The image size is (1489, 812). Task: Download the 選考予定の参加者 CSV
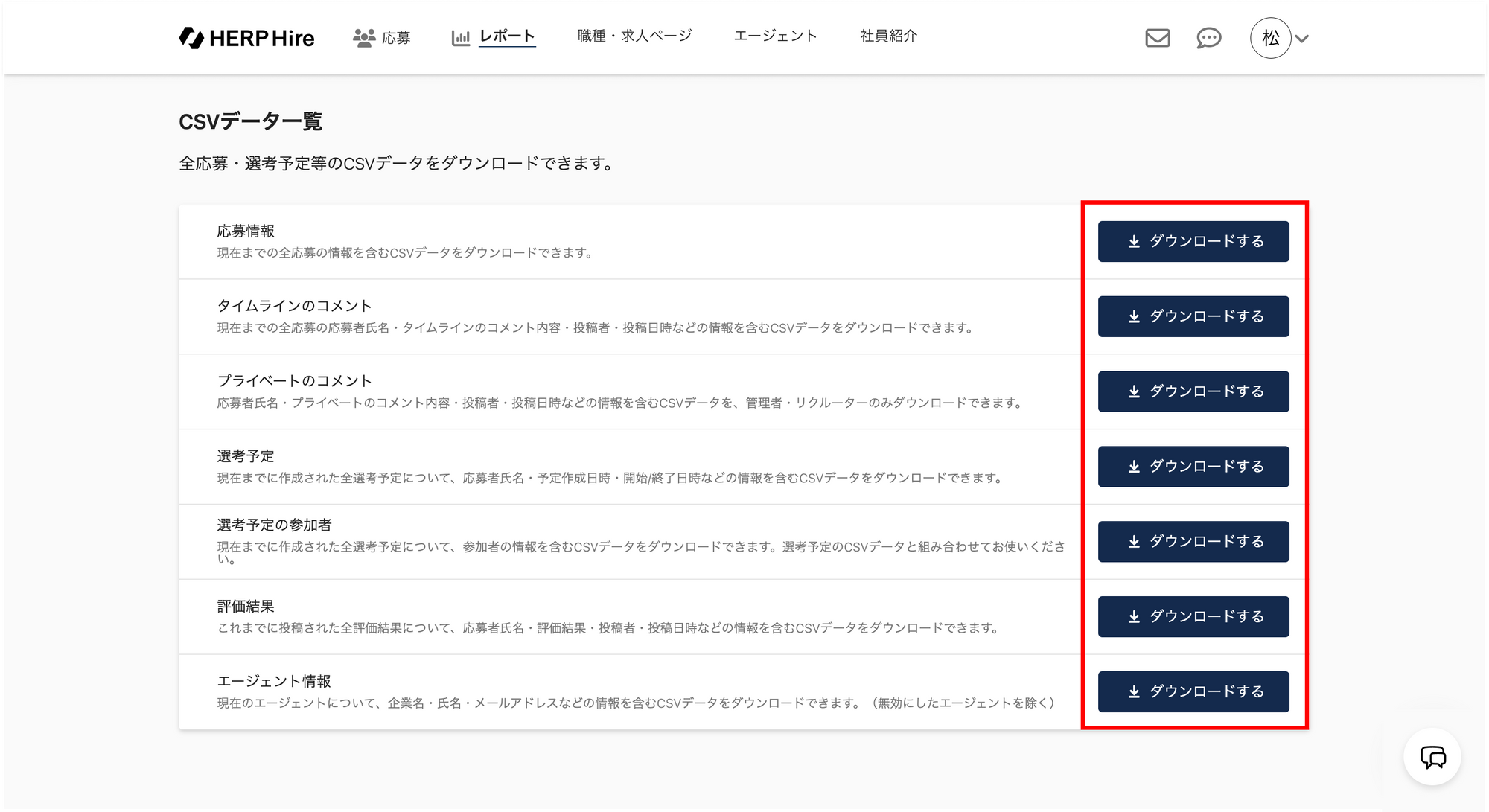(x=1193, y=542)
